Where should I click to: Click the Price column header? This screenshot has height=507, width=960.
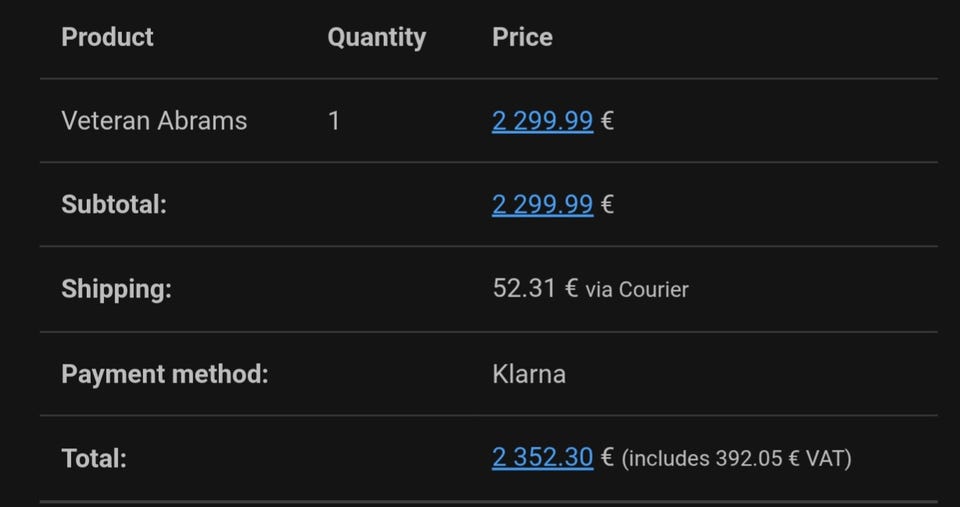[x=522, y=37]
